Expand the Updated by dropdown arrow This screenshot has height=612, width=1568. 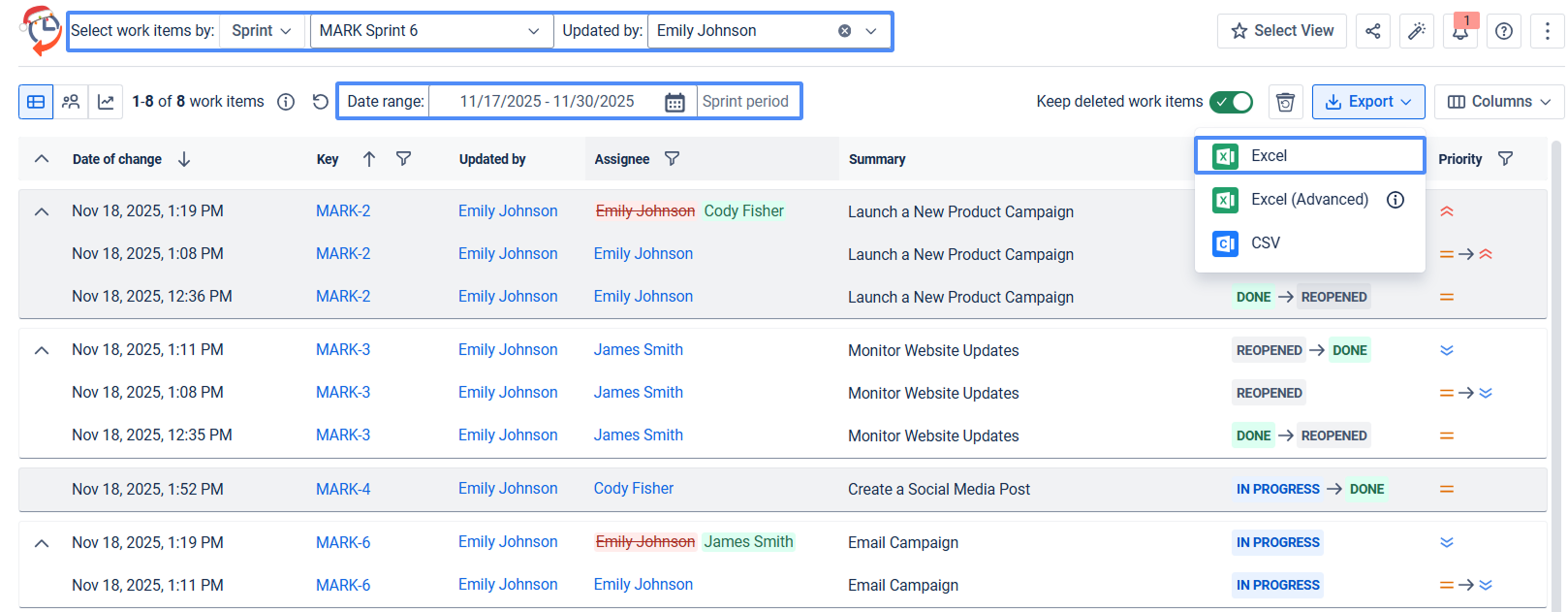click(871, 31)
